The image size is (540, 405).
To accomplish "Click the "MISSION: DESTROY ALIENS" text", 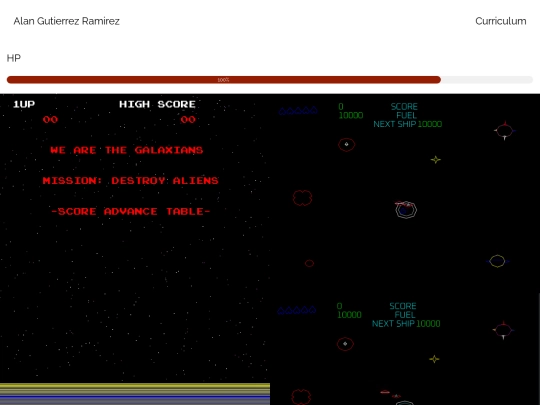I will pyautogui.click(x=131, y=180).
